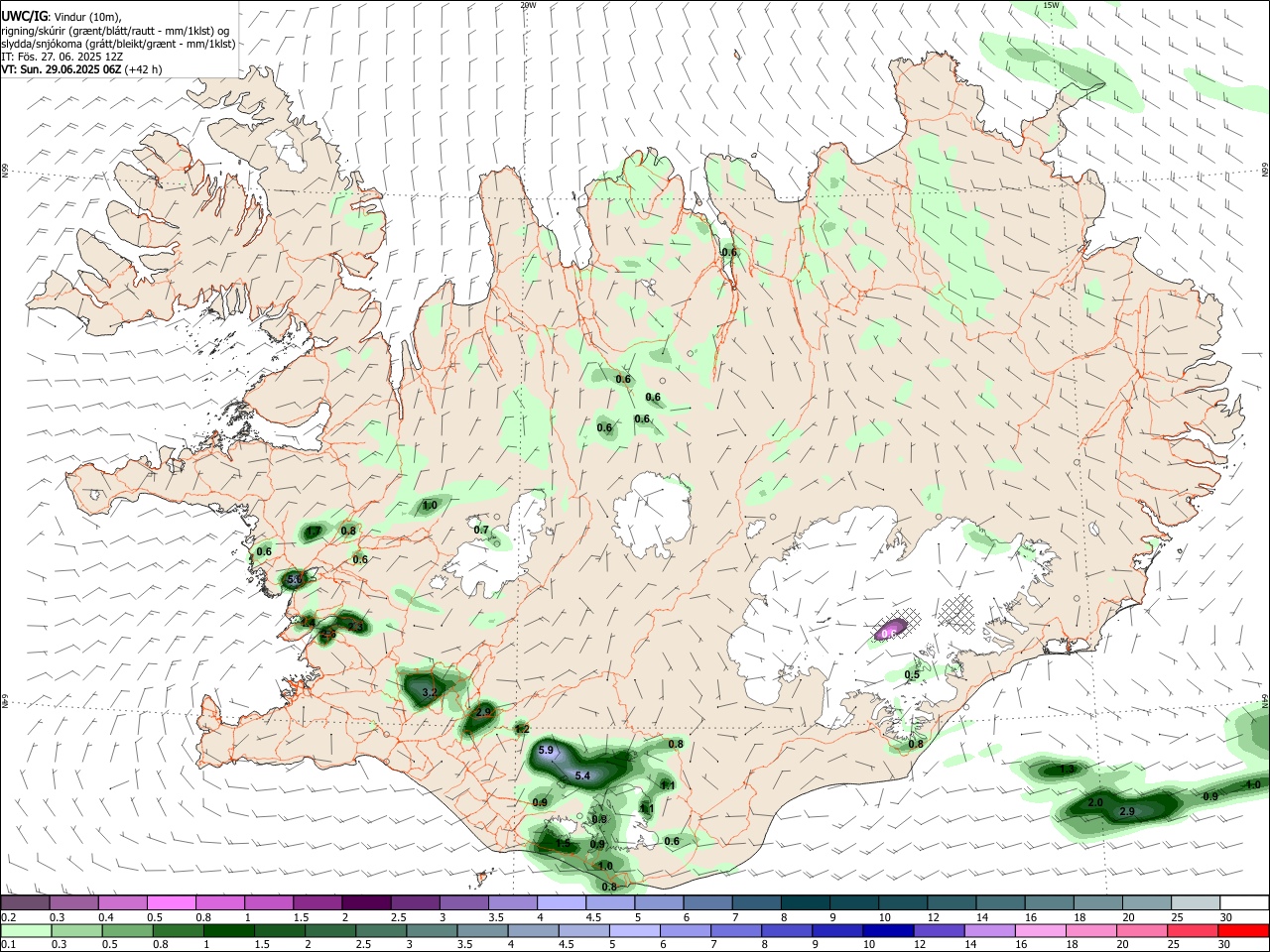Click the 0.5 value south of Vatnajökull
The image size is (1270, 952).
912,675
